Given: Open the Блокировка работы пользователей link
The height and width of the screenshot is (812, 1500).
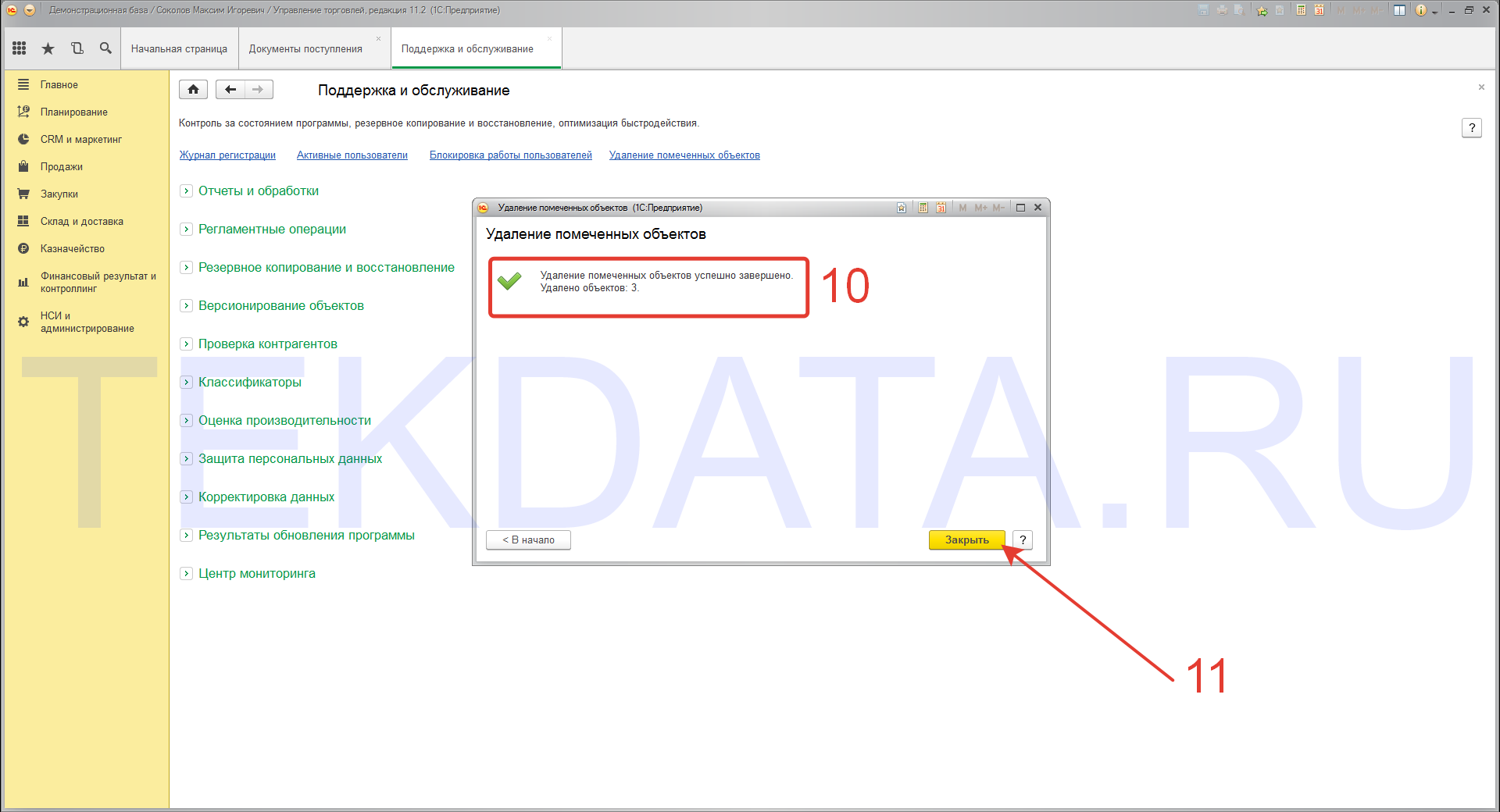Looking at the screenshot, I should click(511, 155).
